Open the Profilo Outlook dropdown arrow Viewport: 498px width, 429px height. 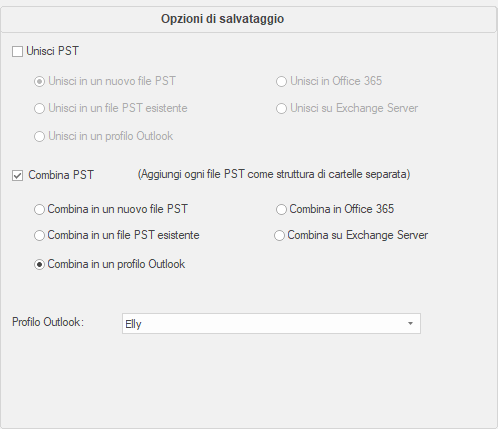tap(410, 323)
